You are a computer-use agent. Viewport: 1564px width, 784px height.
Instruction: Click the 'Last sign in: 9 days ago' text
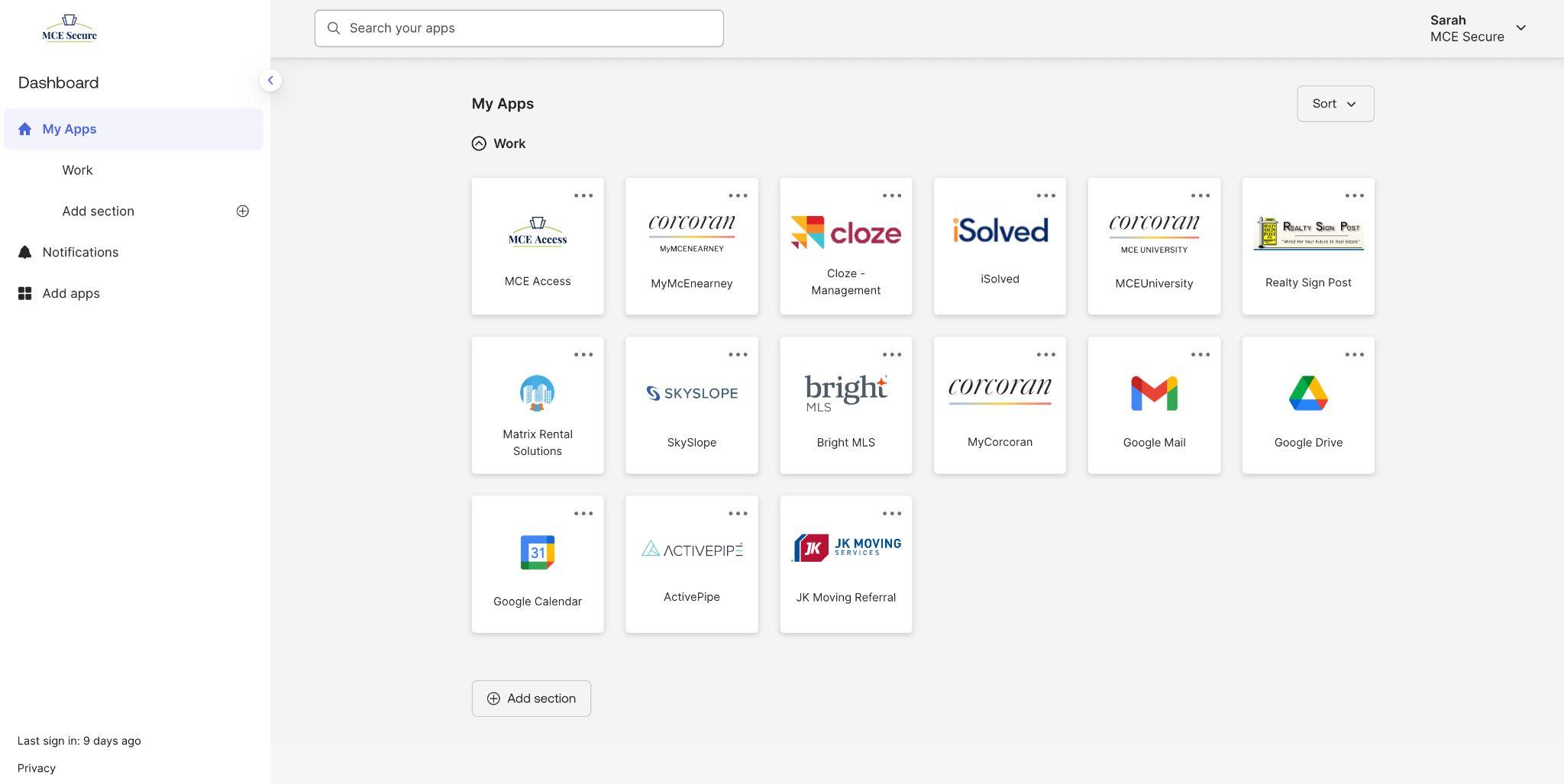click(x=79, y=740)
